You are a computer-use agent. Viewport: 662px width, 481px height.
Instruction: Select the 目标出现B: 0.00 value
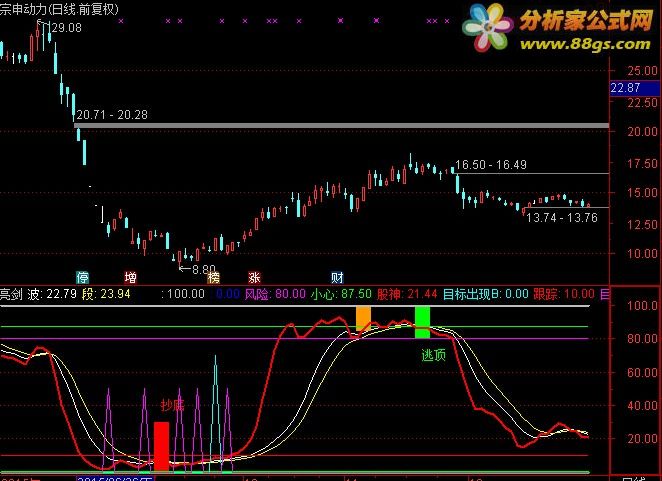486,294
